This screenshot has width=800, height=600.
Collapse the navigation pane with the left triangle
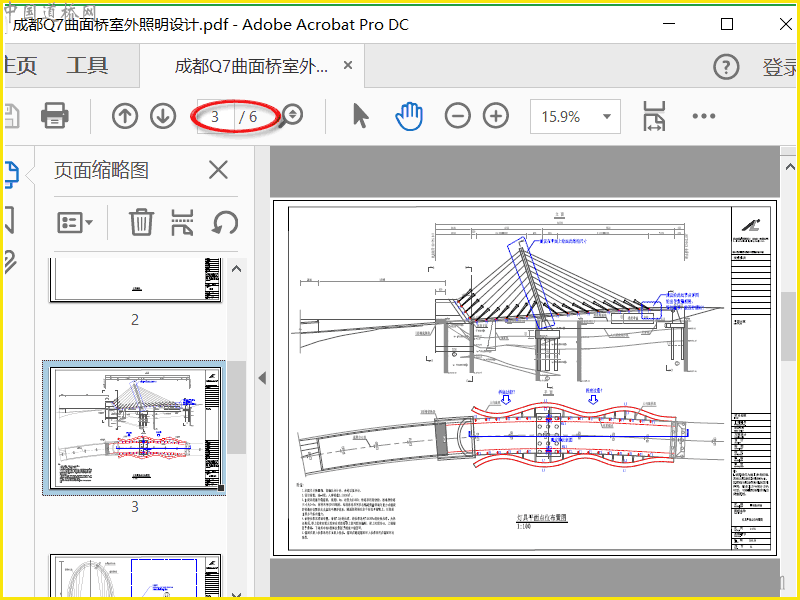click(262, 378)
